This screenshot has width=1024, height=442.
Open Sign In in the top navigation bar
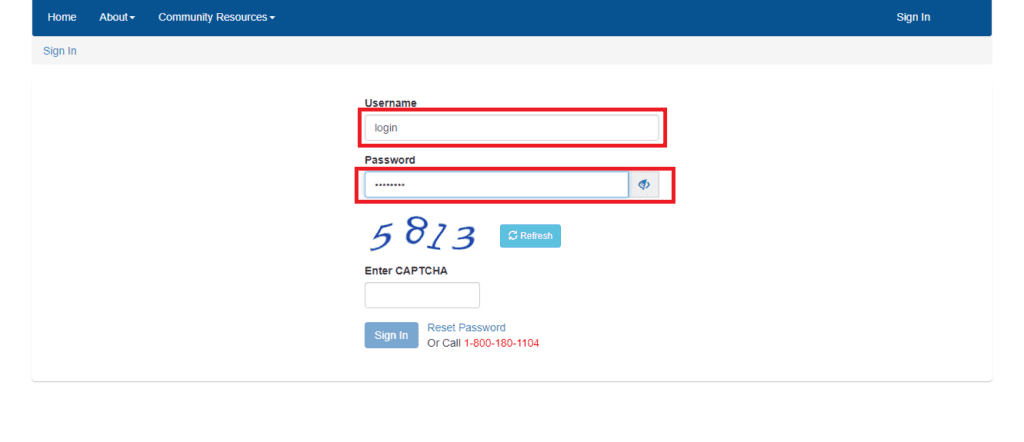(x=913, y=17)
